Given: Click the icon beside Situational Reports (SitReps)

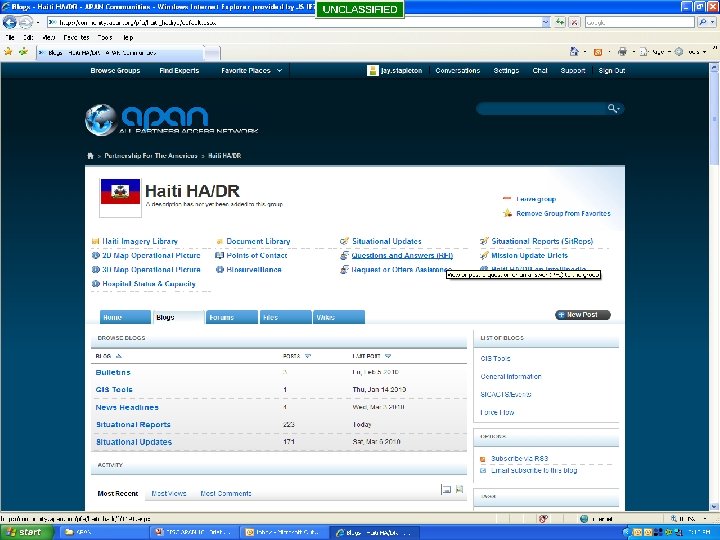Looking at the screenshot, I should pyautogui.click(x=484, y=241).
